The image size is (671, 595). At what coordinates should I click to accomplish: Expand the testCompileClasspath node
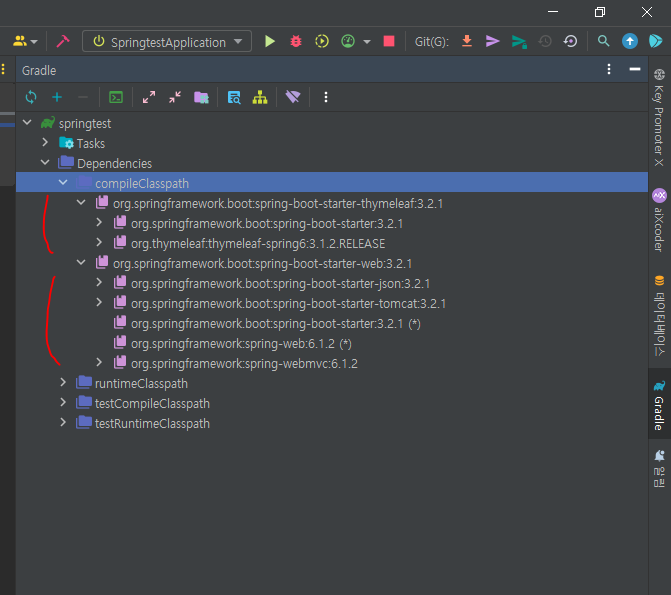click(x=63, y=402)
